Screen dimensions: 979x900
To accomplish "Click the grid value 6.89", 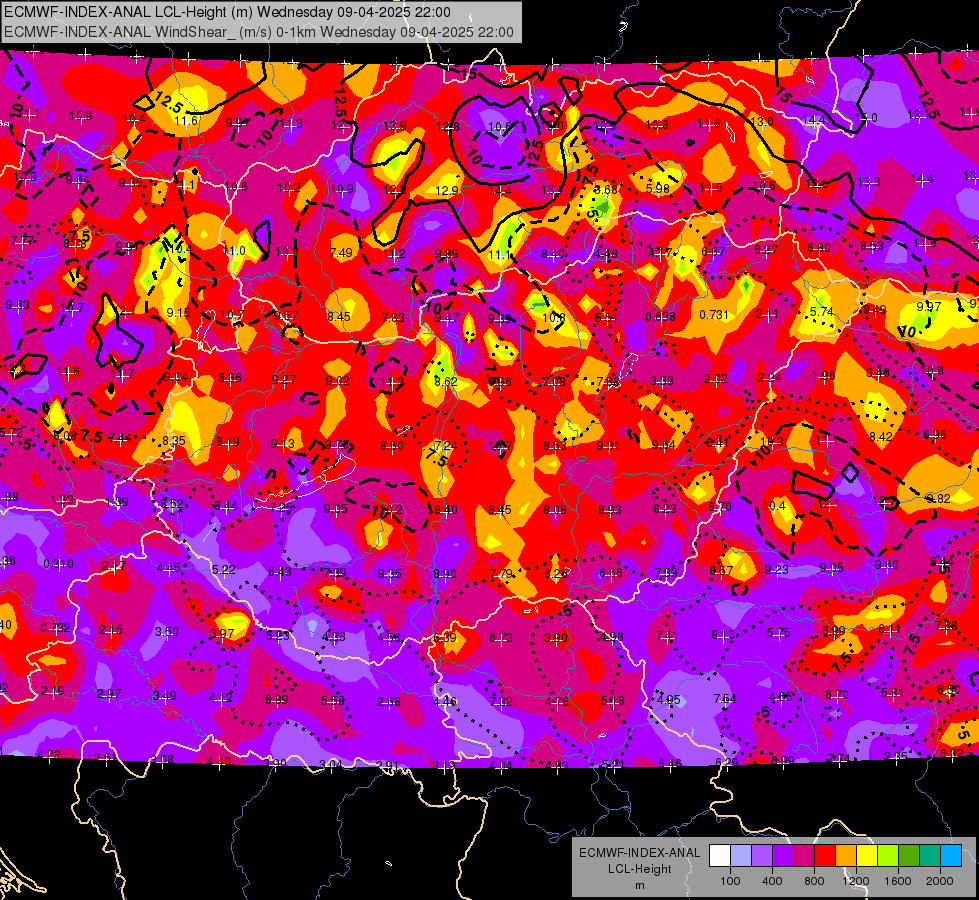I will pos(277,700).
